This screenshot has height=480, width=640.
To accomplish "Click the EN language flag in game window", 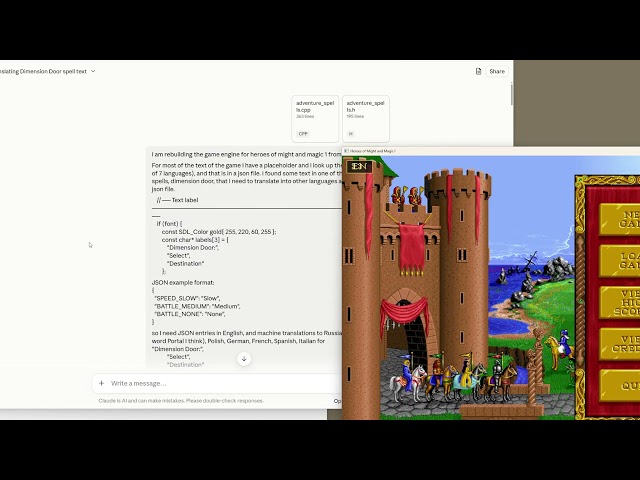I will (359, 166).
